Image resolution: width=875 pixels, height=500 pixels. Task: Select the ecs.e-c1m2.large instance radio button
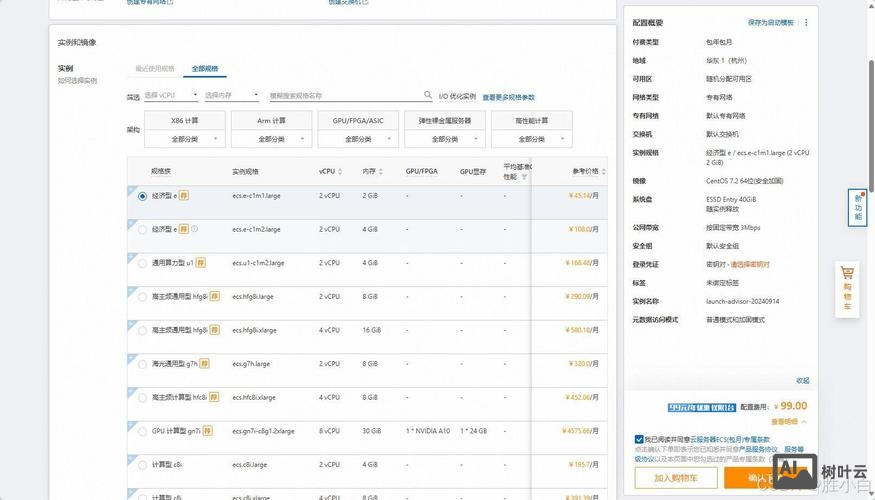[142, 229]
